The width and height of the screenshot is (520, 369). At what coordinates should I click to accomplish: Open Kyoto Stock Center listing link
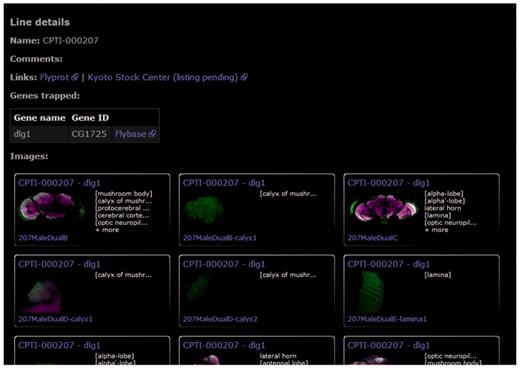click(163, 77)
